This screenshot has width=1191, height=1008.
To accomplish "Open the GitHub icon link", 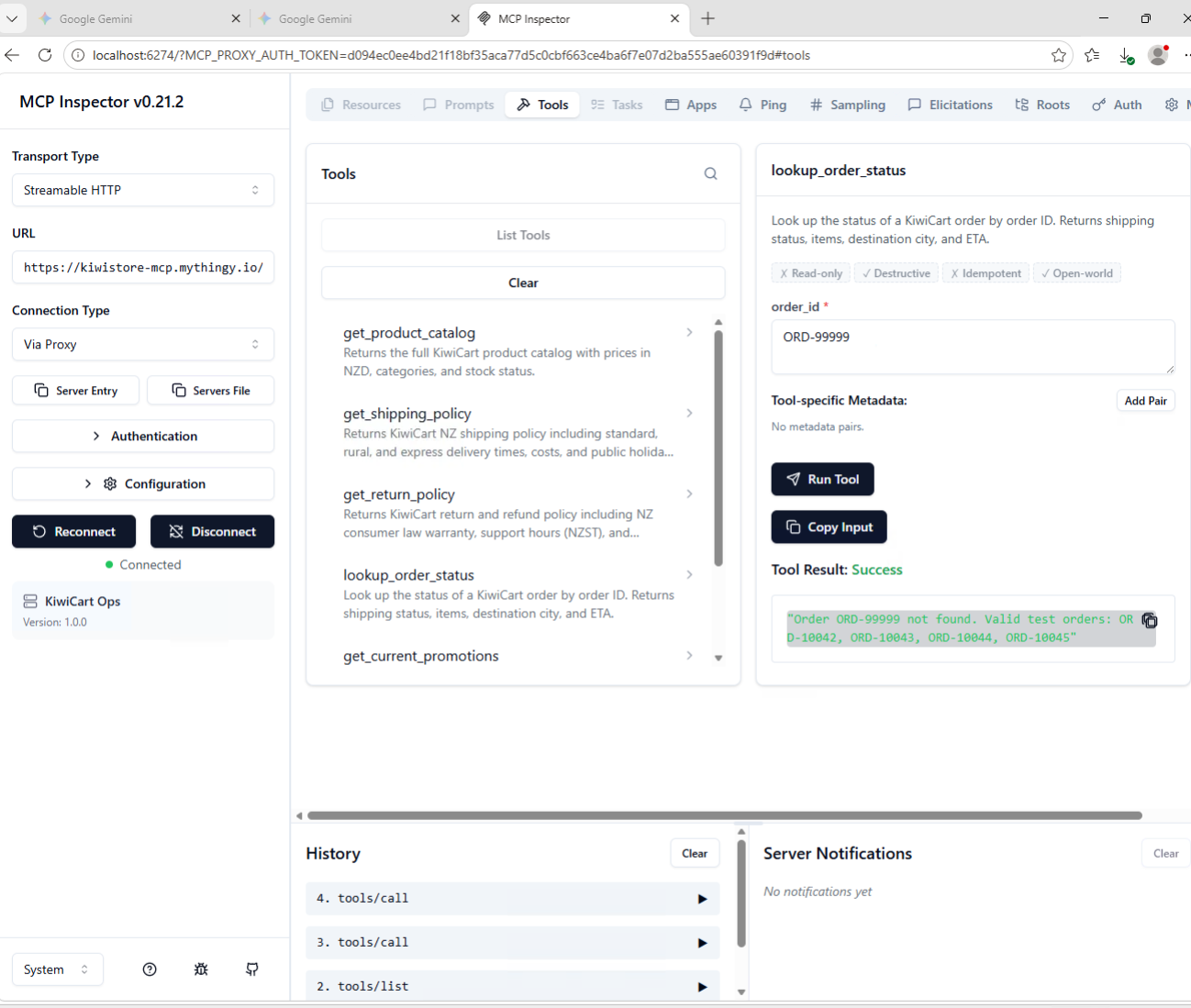I will [x=252, y=969].
